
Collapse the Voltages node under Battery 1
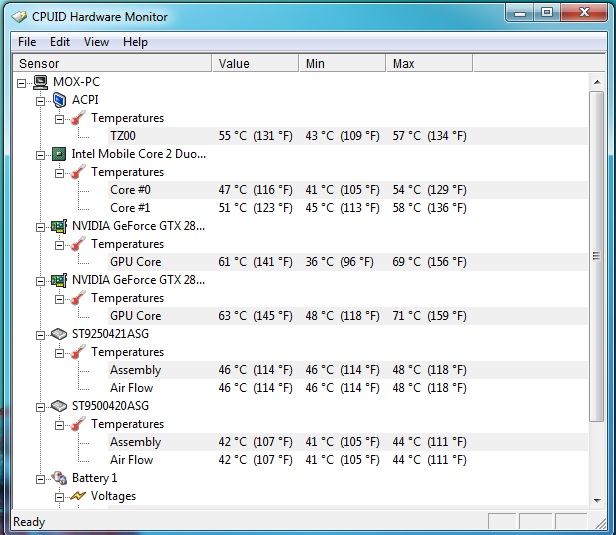59,497
